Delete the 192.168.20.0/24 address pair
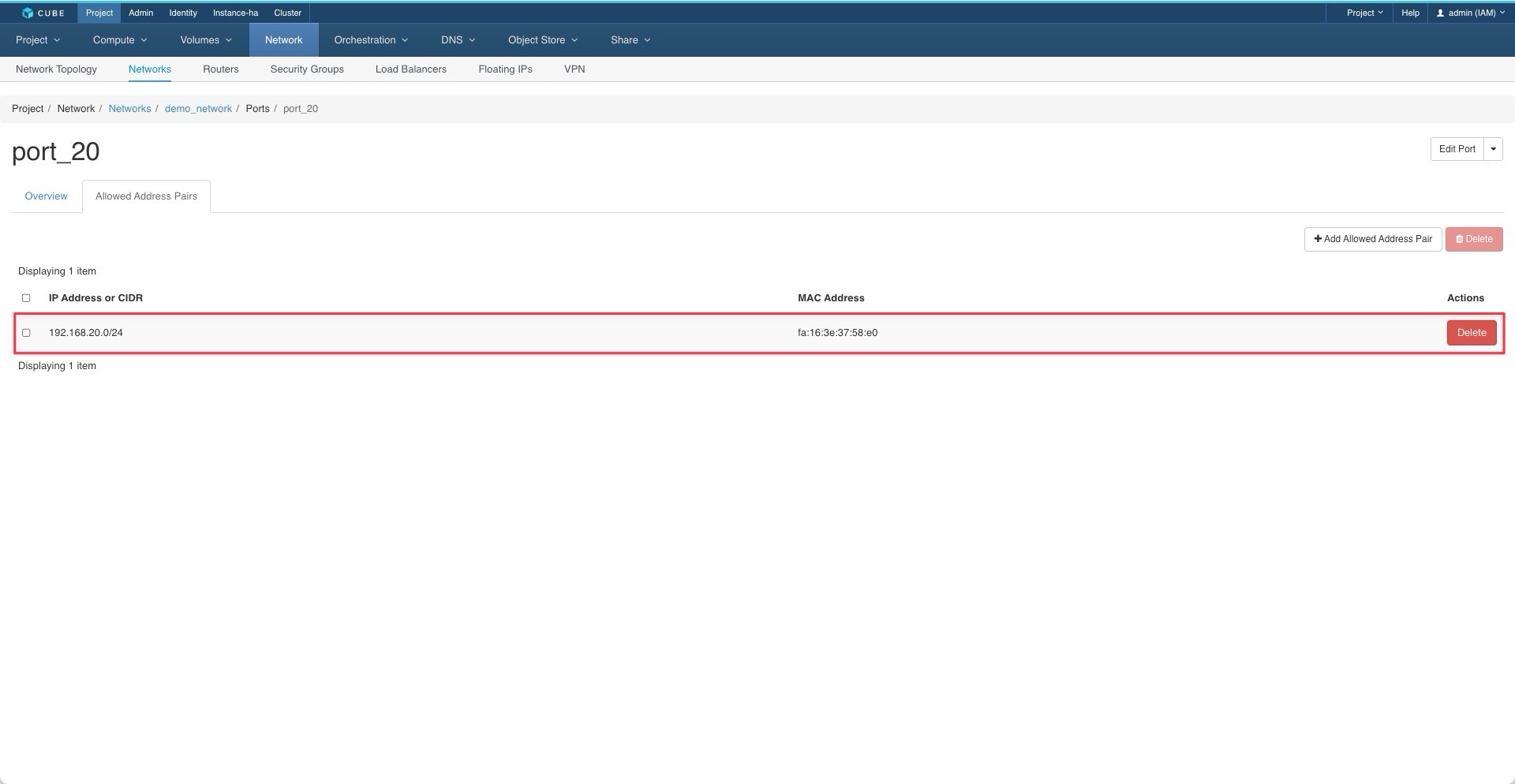This screenshot has width=1515, height=784. [1472, 333]
